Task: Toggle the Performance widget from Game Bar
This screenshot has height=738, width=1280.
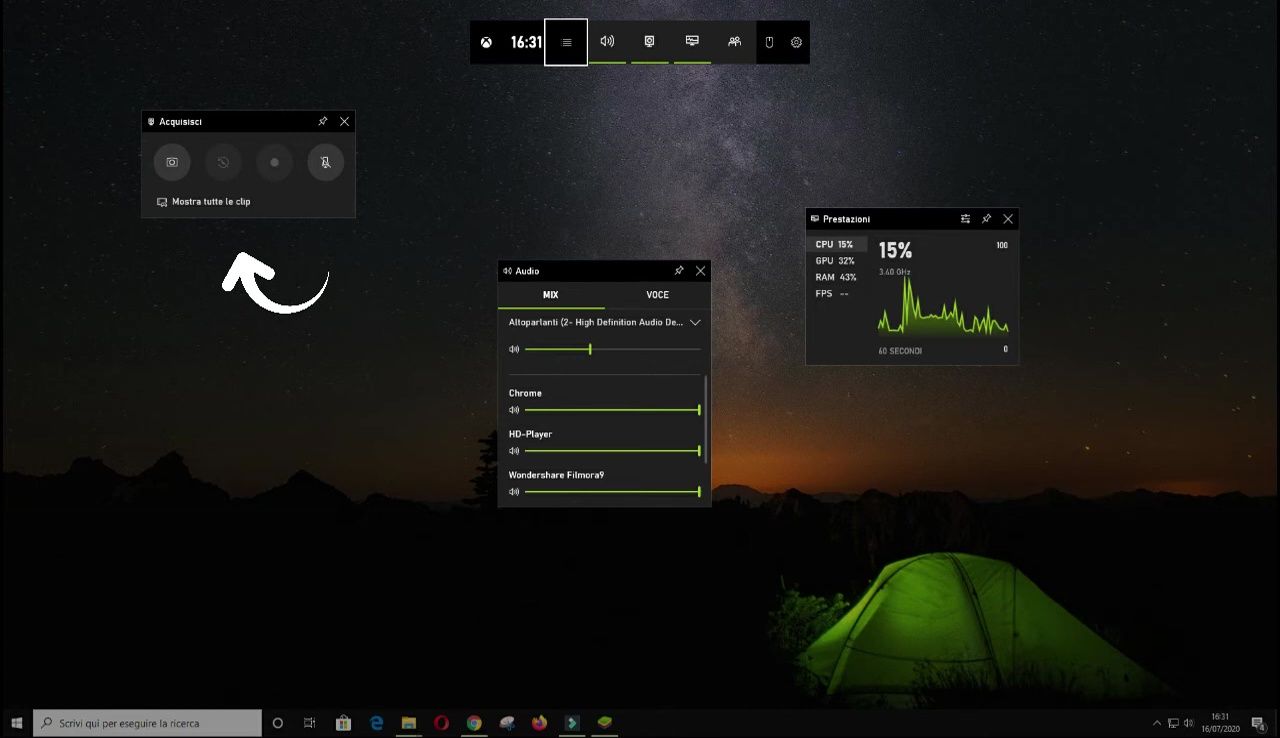Action: [692, 42]
